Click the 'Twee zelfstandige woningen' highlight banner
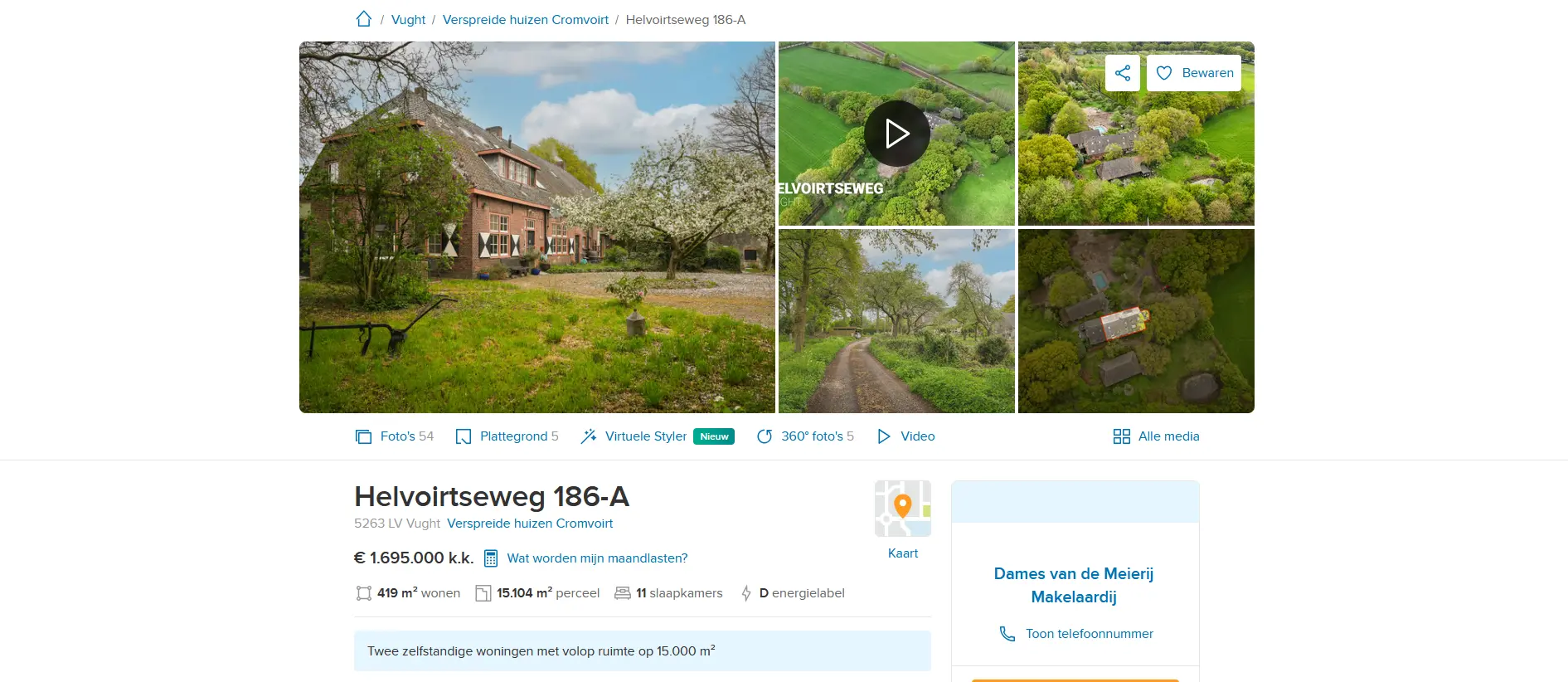Screen dimensions: 1568x682 pyautogui.click(x=643, y=651)
